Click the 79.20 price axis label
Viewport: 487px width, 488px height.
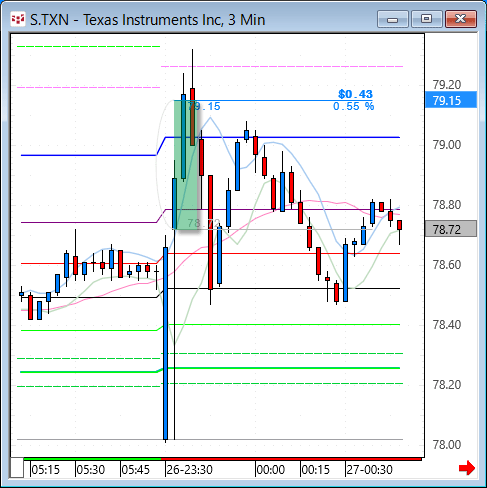pos(447,85)
